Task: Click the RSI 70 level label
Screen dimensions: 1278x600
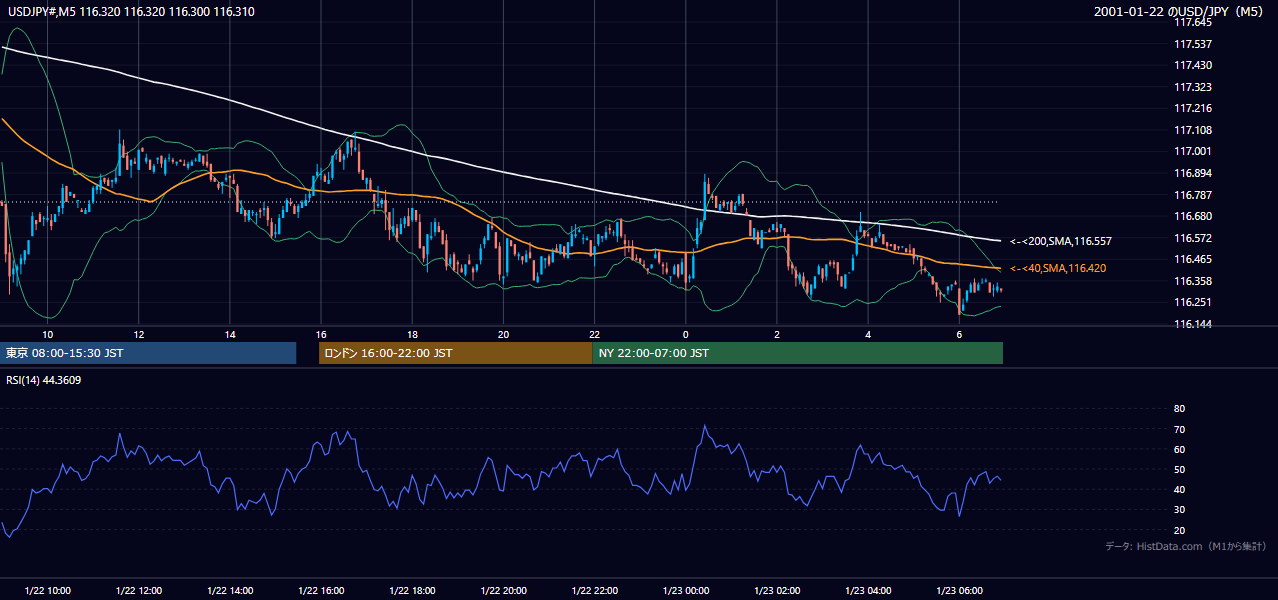Action: tap(1179, 429)
